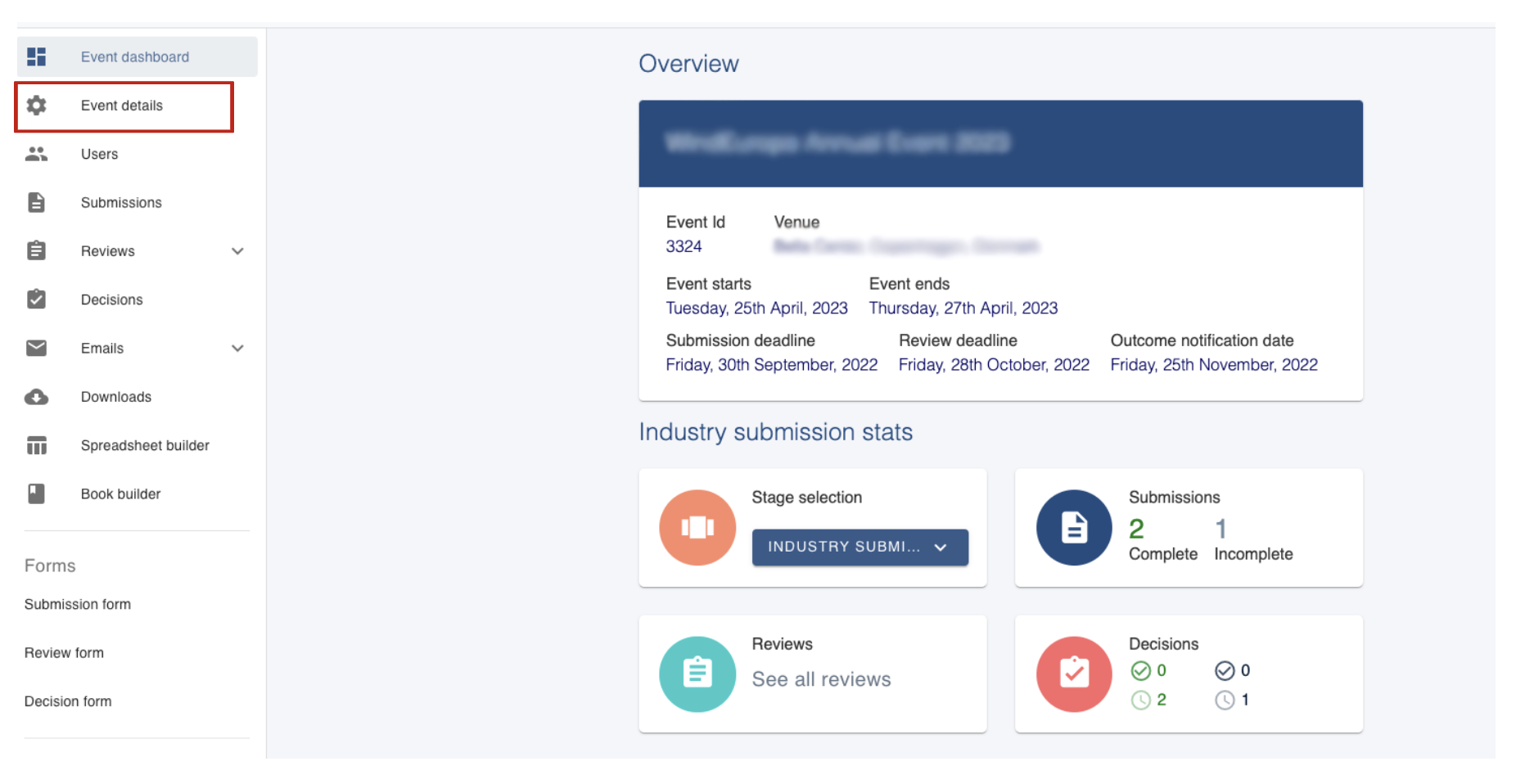Click event start date Tuesday, 25th April, 2023
This screenshot has width=1516, height=784.
(756, 308)
